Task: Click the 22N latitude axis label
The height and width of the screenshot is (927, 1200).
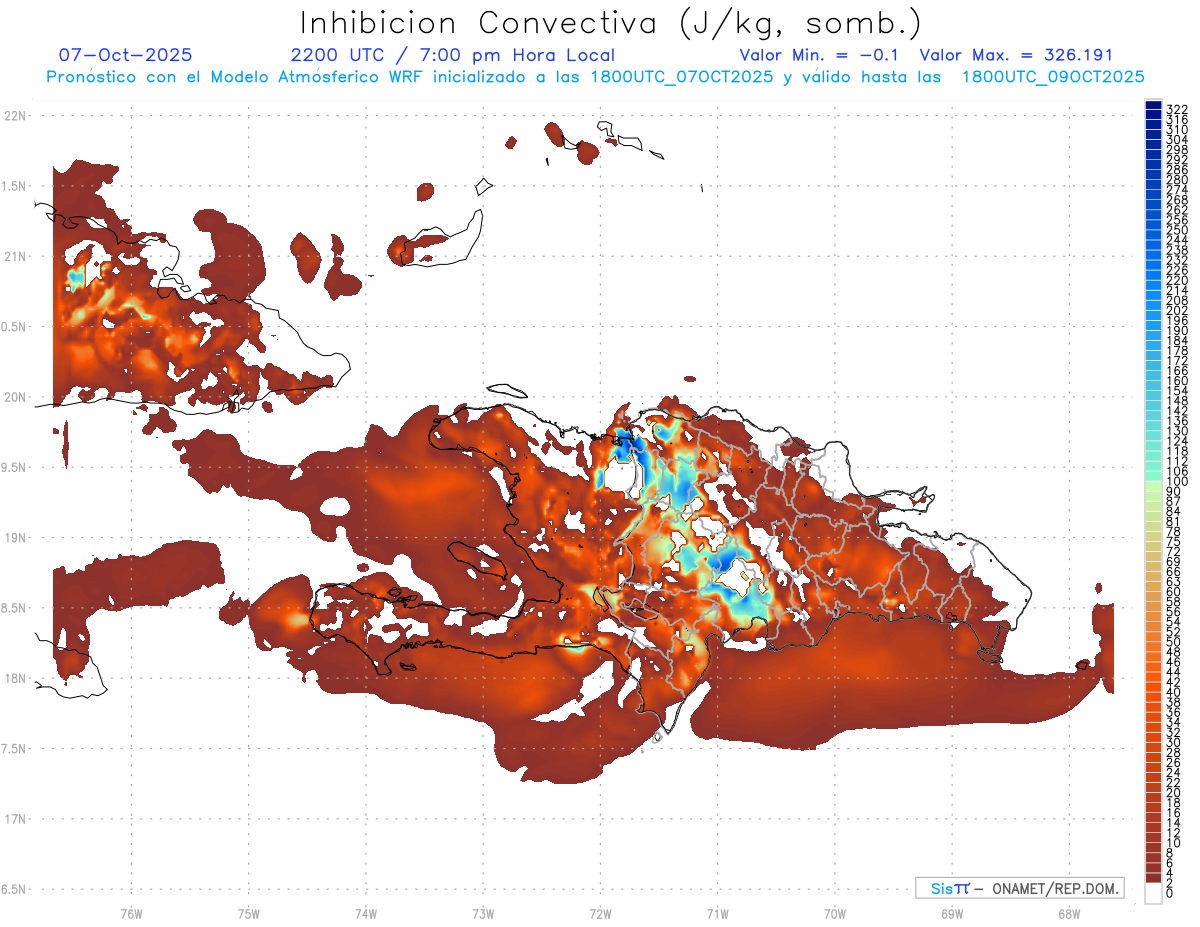Action: click(x=16, y=116)
